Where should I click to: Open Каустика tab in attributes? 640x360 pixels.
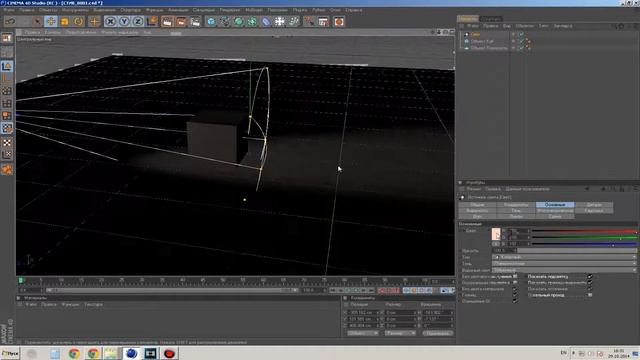594,211
